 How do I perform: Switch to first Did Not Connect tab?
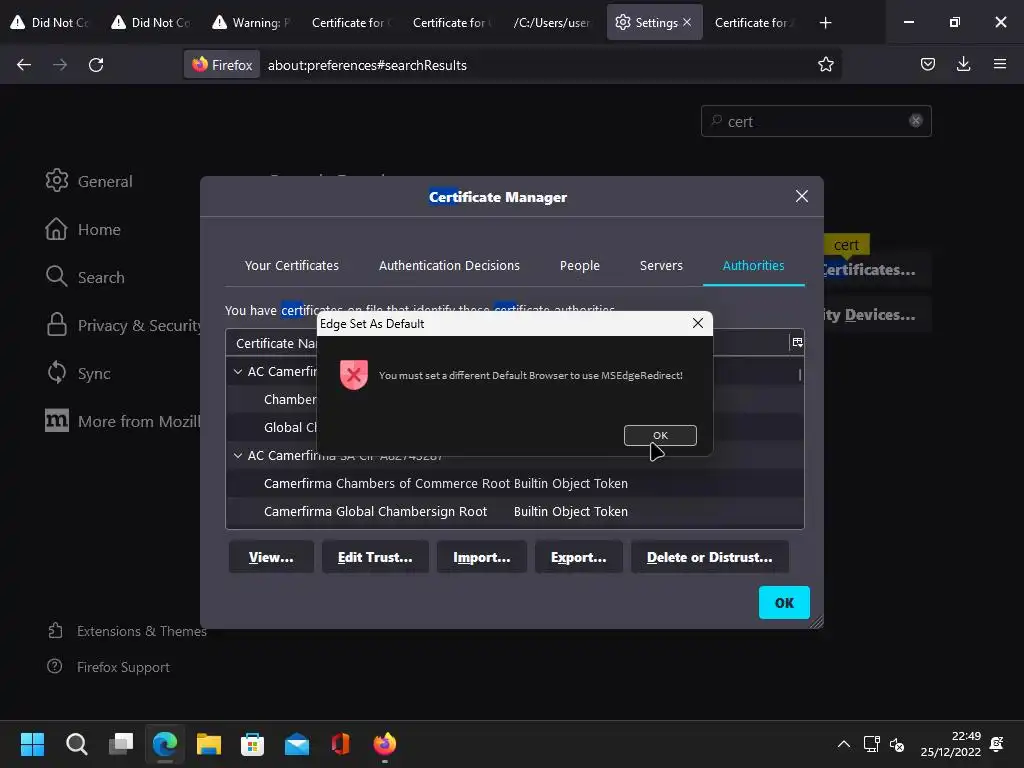point(50,23)
